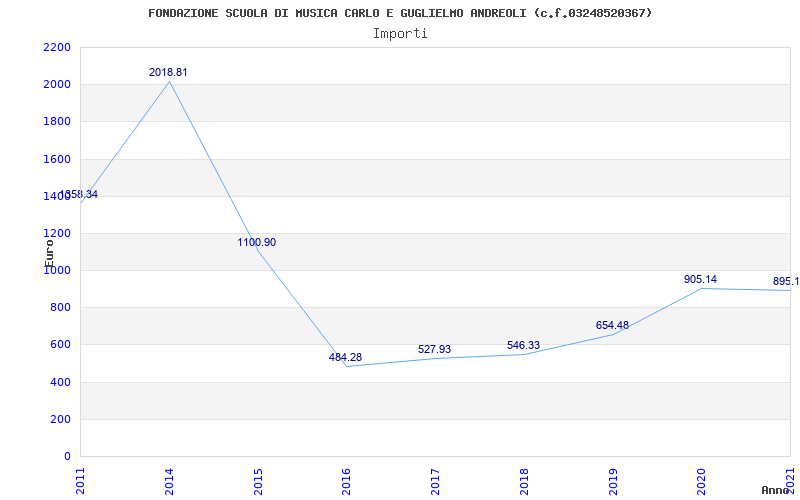Click x-axis year 2020
The width and height of the screenshot is (800, 500).
pyautogui.click(x=702, y=481)
